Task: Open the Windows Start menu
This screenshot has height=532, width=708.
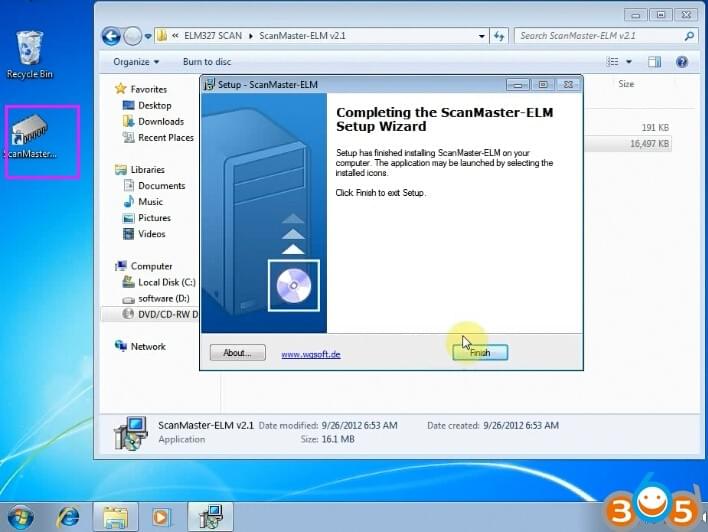Action: tap(20, 517)
